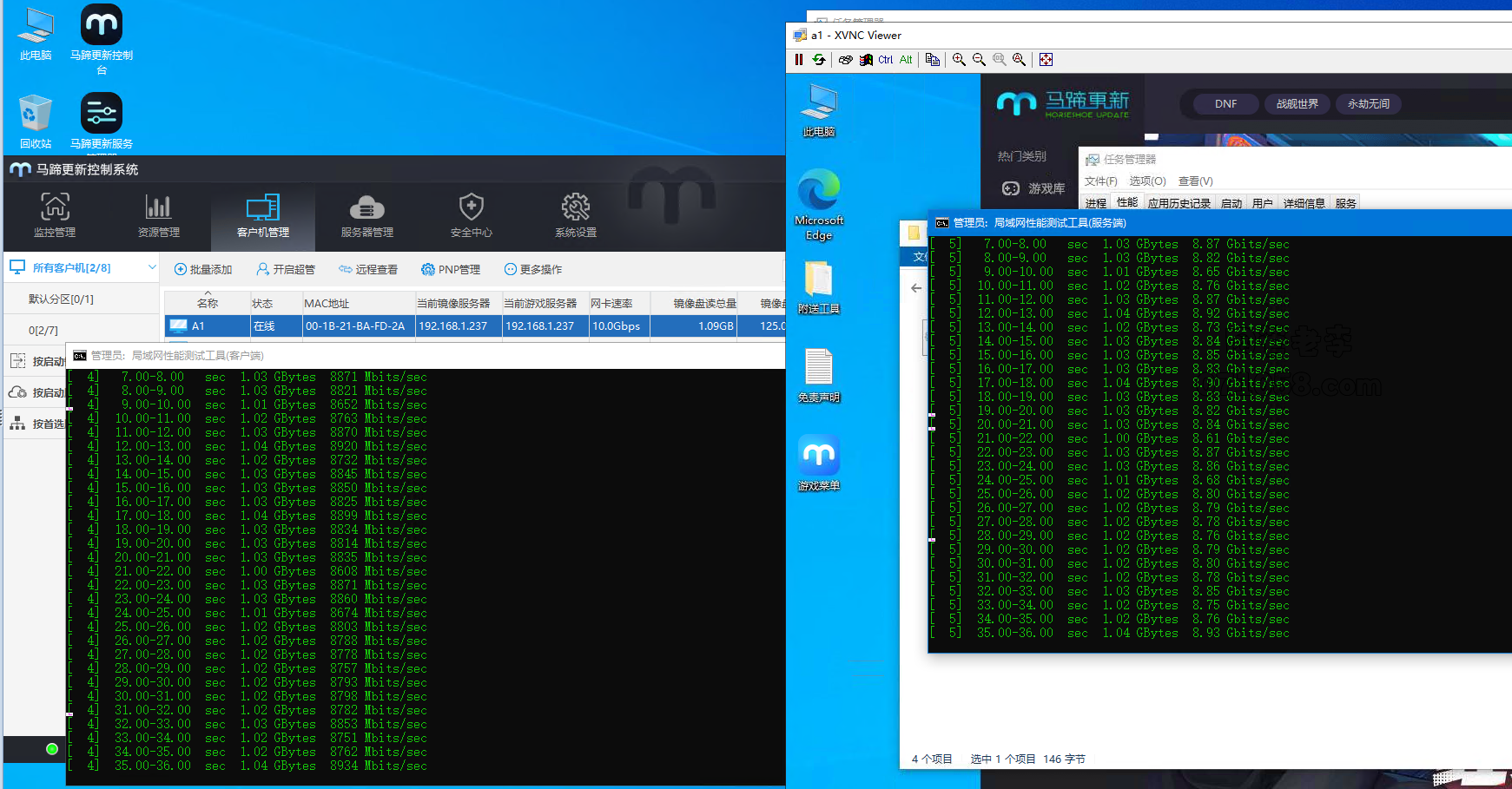Open PNP管理
The height and width of the screenshot is (789, 1512).
click(x=451, y=270)
